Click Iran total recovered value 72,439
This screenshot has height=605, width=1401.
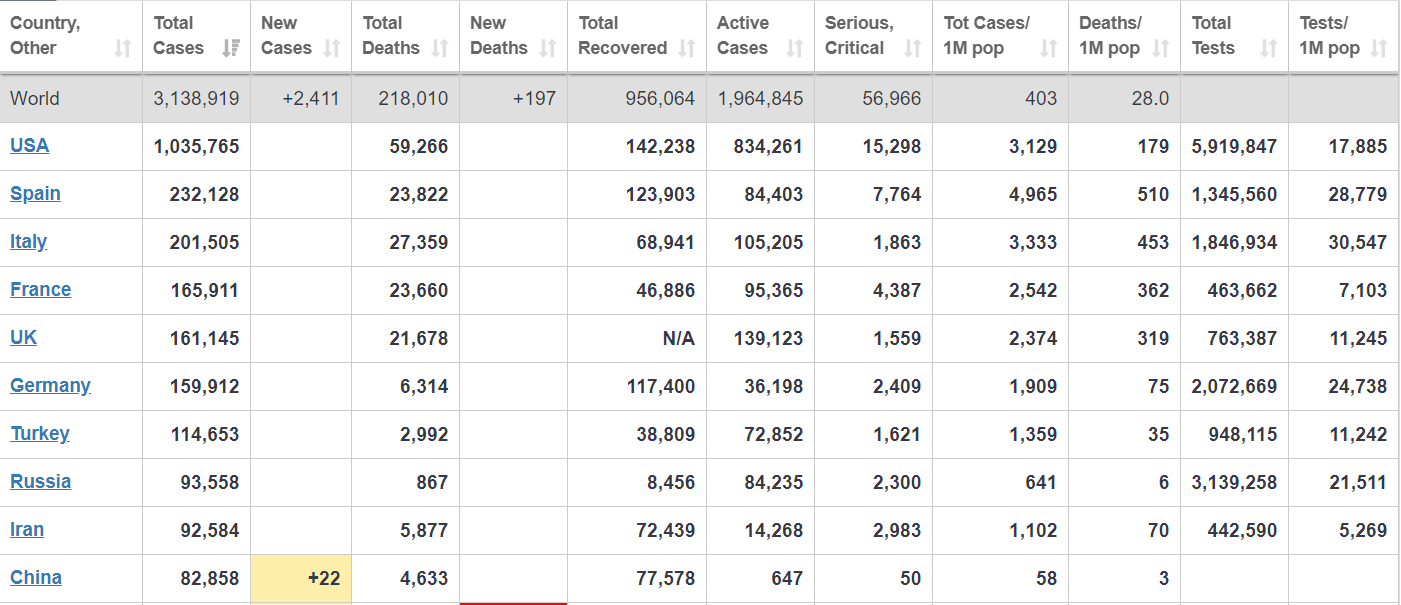(665, 530)
